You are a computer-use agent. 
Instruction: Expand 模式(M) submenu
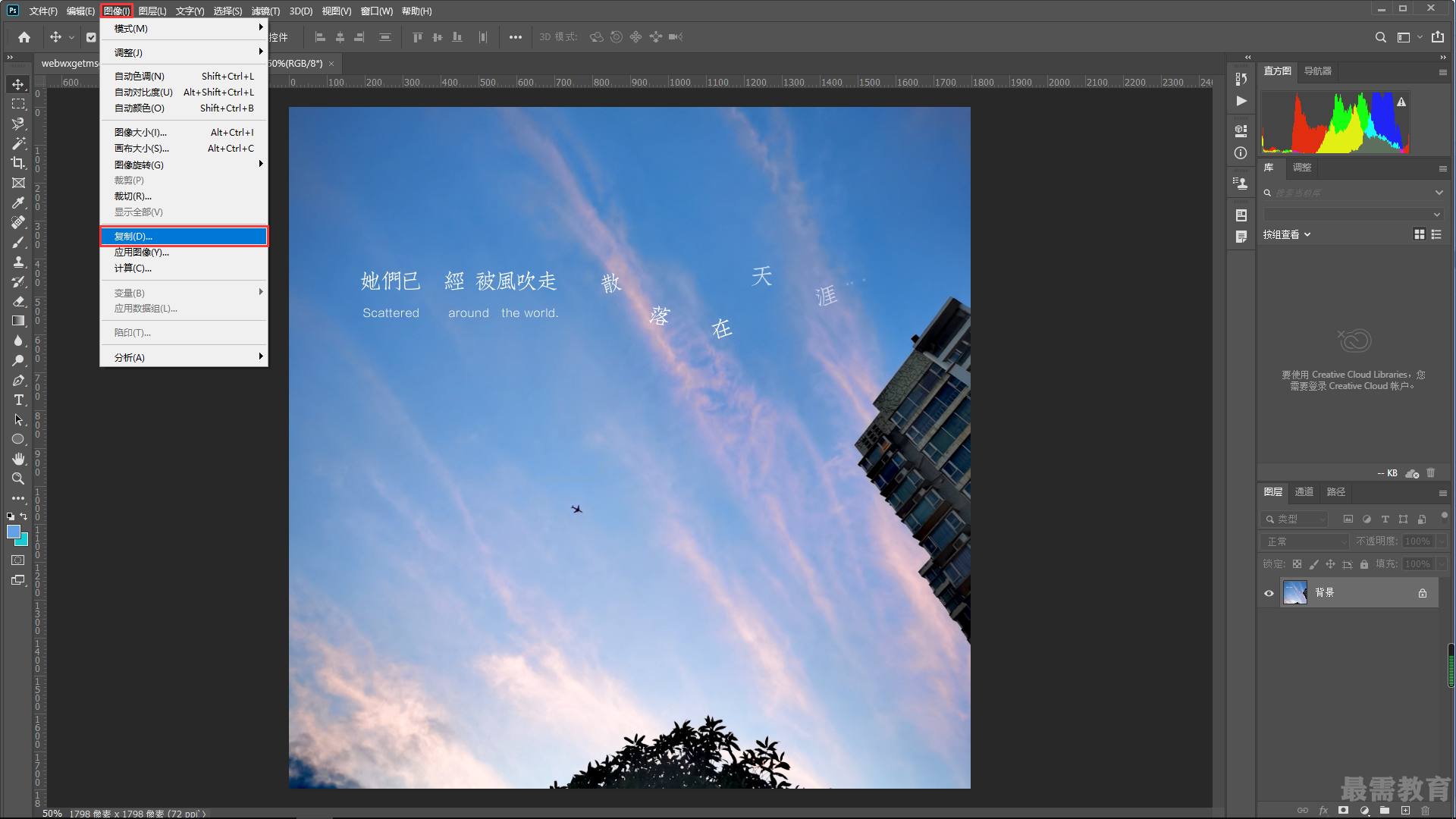pyautogui.click(x=184, y=28)
